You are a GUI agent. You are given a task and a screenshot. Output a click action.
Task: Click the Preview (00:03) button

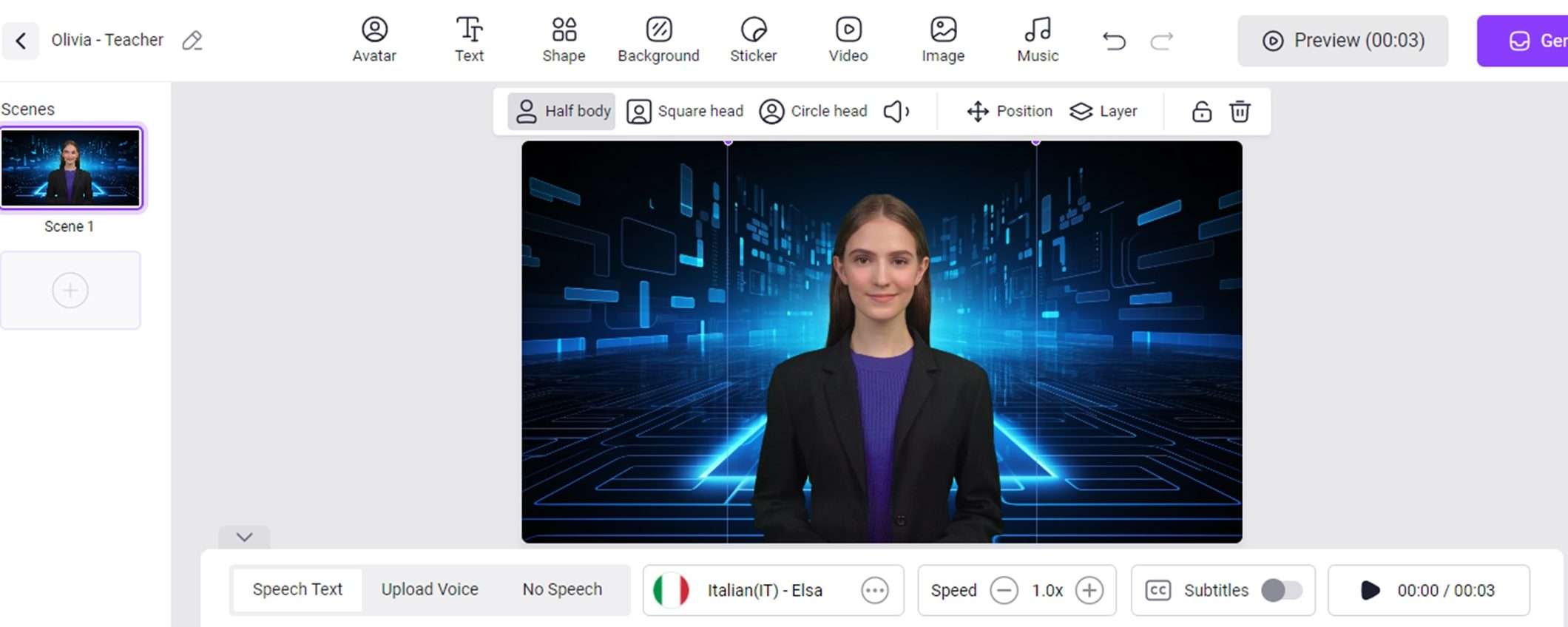[x=1343, y=41]
